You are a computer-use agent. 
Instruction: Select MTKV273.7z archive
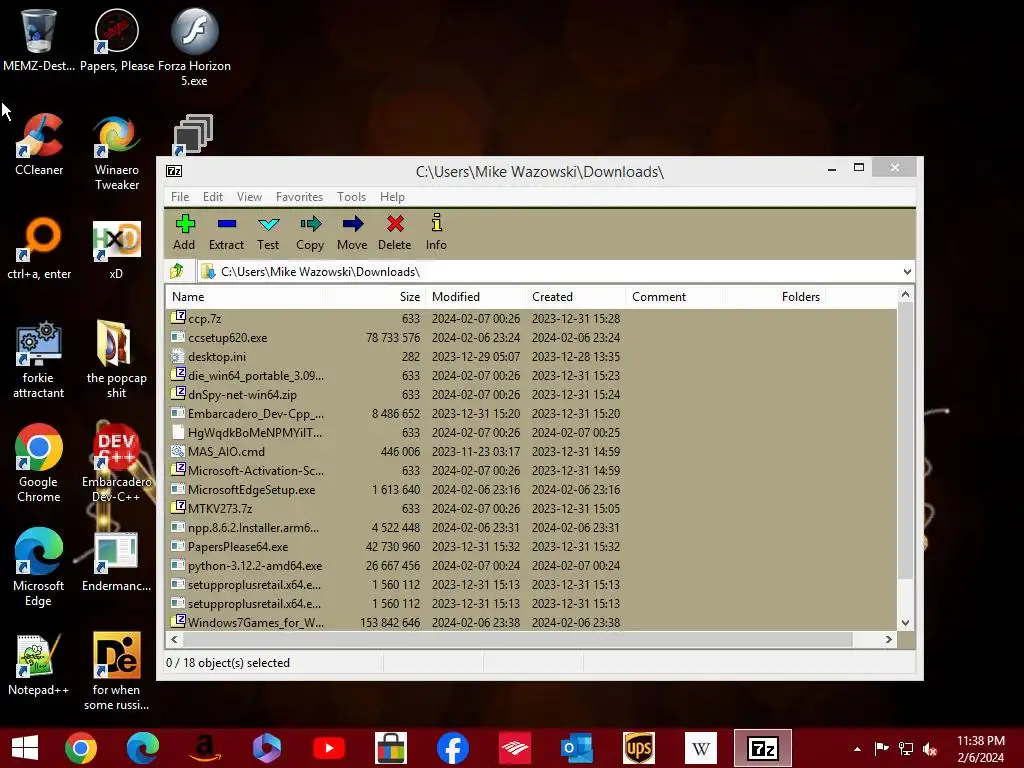tap(220, 508)
